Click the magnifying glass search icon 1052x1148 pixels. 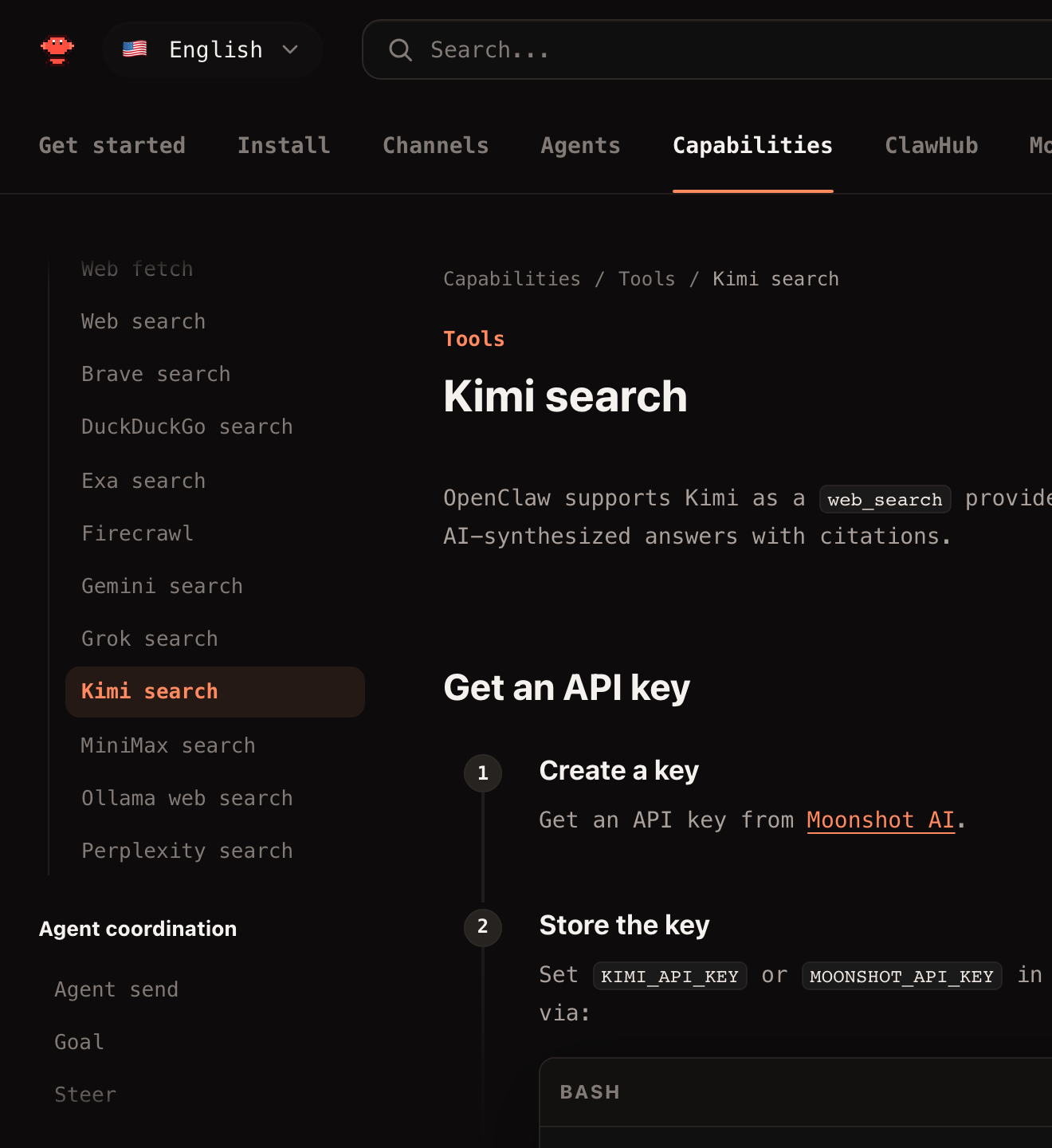(400, 50)
